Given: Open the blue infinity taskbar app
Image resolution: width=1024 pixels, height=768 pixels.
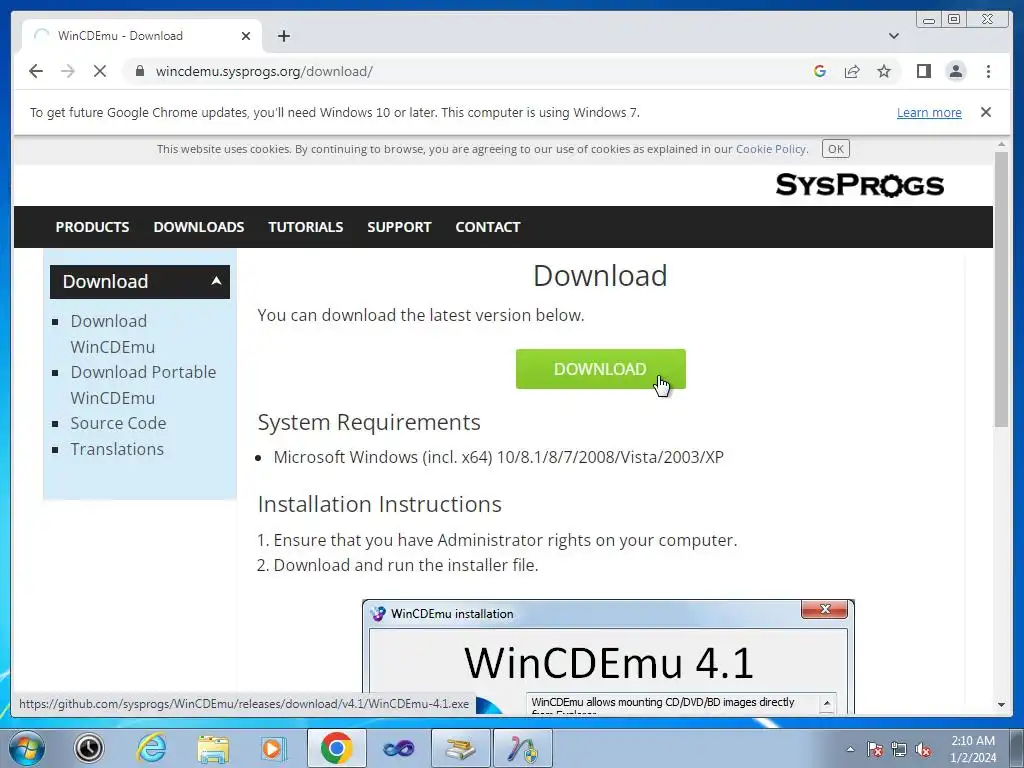Looking at the screenshot, I should click(x=398, y=748).
